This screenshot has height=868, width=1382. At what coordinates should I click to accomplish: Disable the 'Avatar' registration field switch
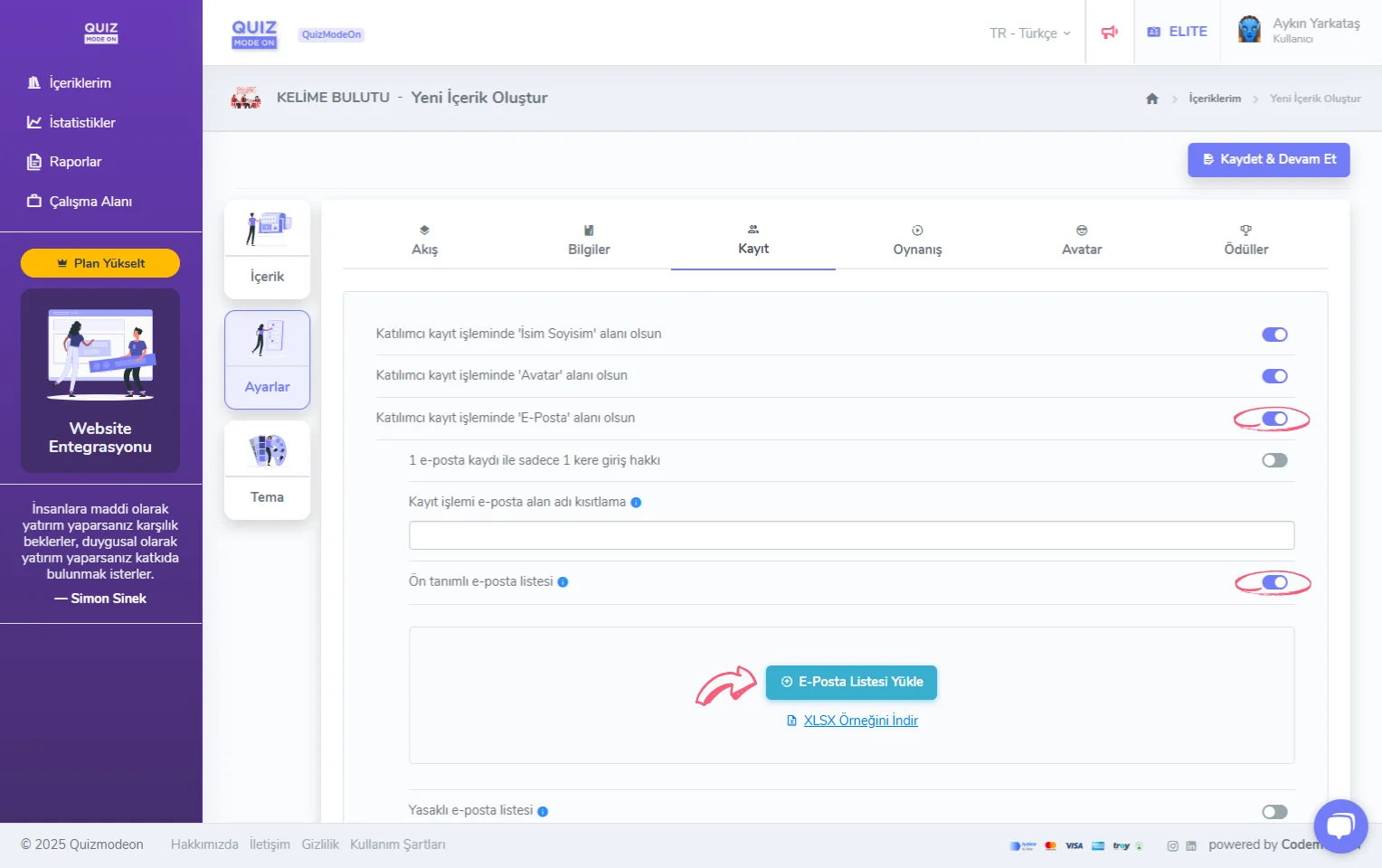pos(1274,376)
